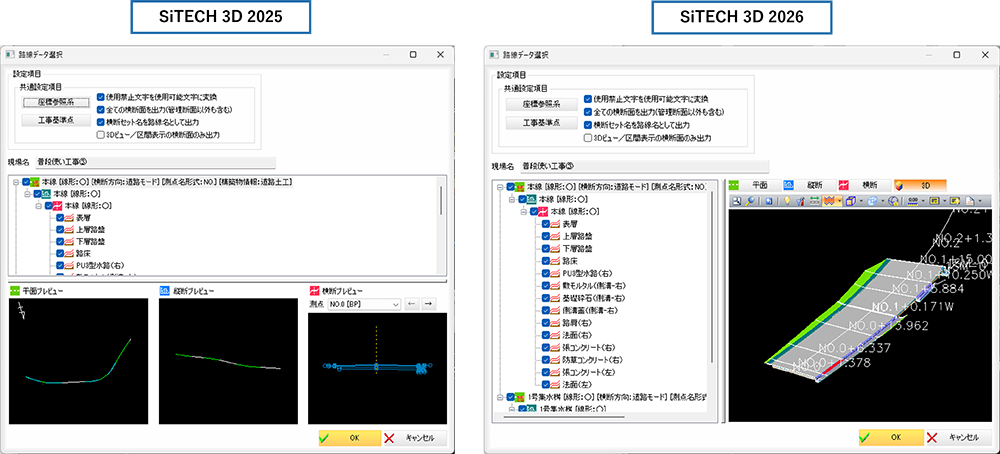Click the right arrow station button in 2025 preview
The width and height of the screenshot is (1000, 454).
(x=429, y=304)
